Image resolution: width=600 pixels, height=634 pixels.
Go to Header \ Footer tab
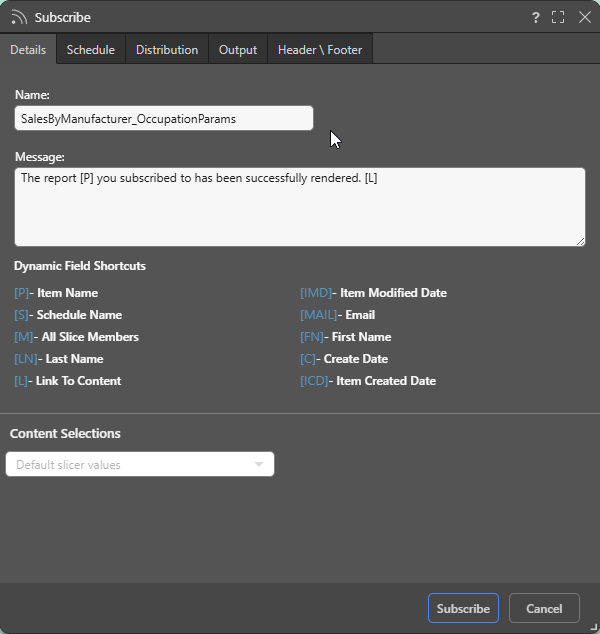[320, 50]
